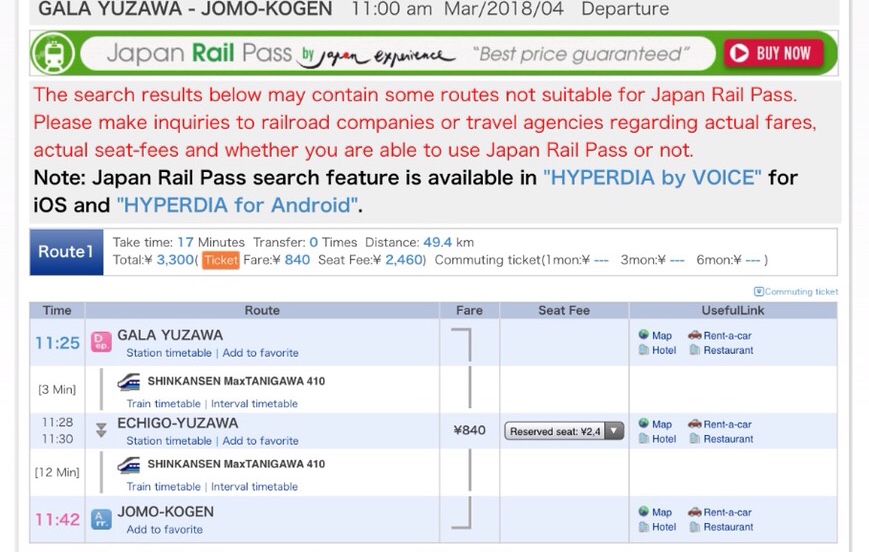Select the Route1 tab label
869x552 pixels.
click(66, 252)
